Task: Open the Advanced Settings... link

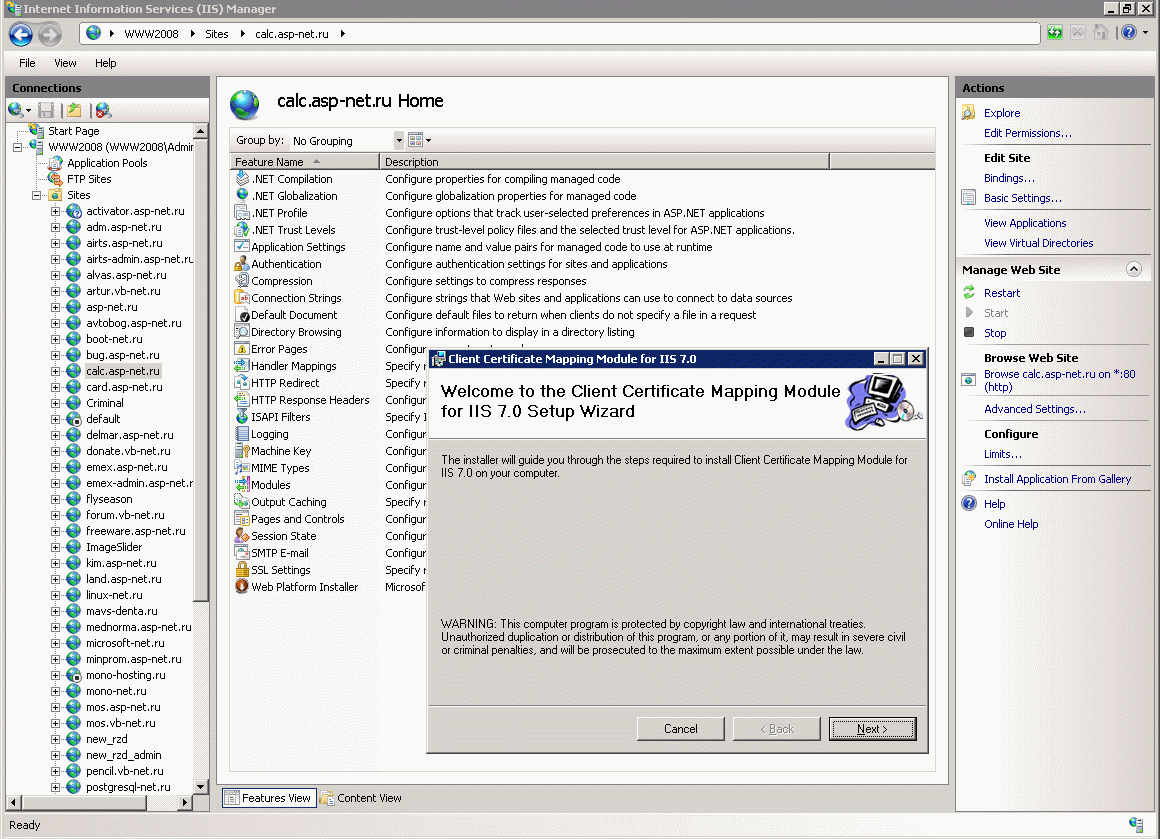Action: [x=1035, y=409]
